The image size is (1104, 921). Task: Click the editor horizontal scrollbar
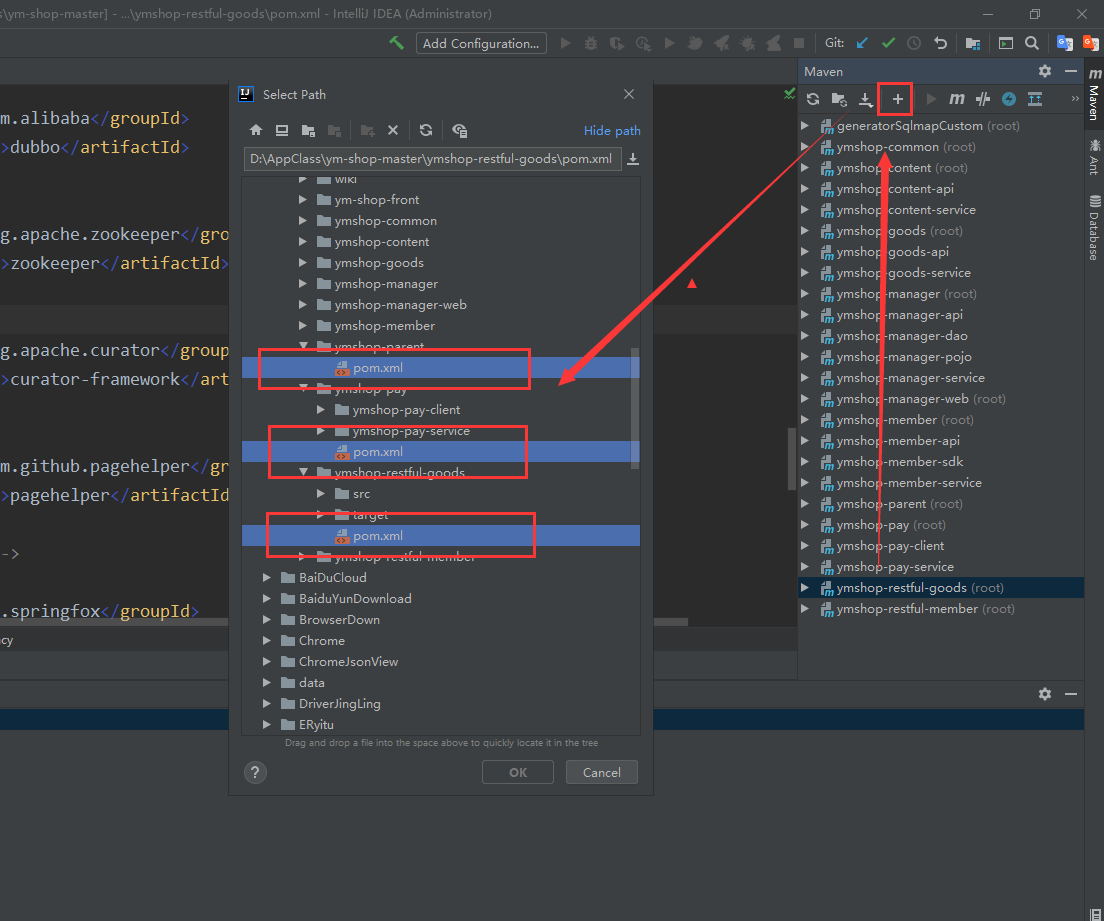click(x=670, y=622)
